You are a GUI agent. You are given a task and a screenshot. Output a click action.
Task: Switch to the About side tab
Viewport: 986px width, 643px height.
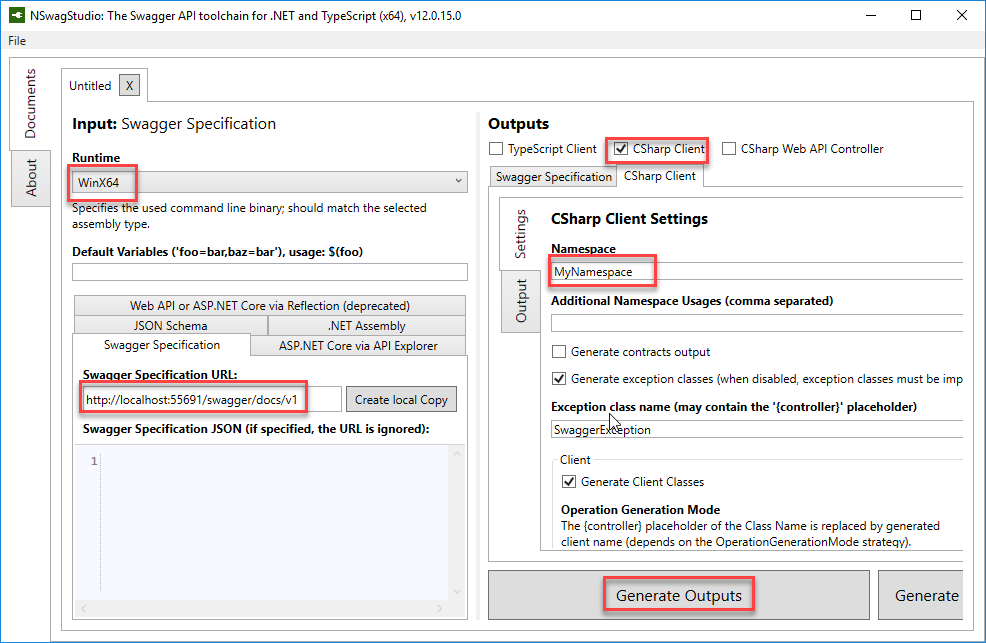pyautogui.click(x=30, y=178)
